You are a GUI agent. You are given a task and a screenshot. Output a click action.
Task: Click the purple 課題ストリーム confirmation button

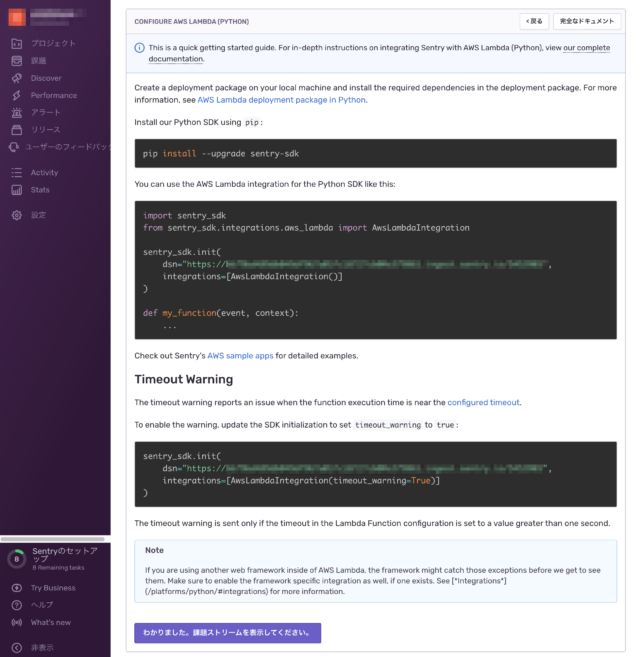point(227,632)
